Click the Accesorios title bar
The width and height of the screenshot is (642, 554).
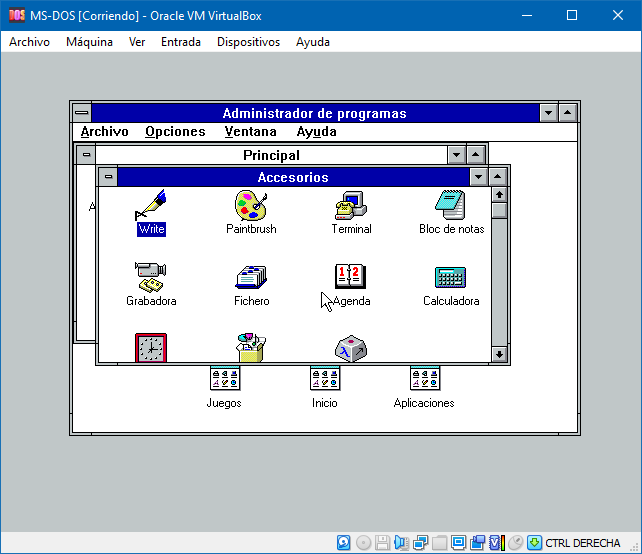pos(293,177)
